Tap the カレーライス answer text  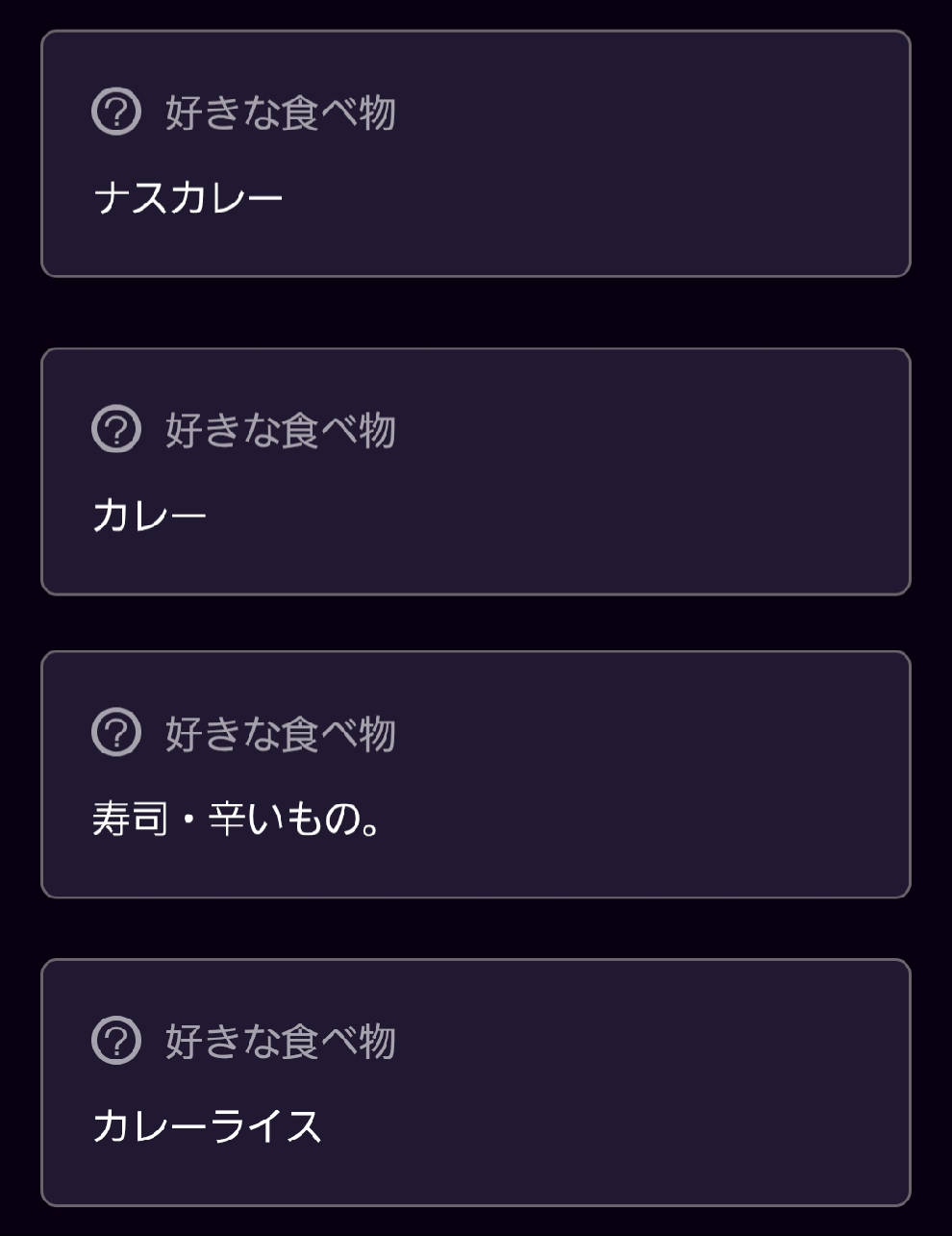pyautogui.click(x=207, y=1126)
